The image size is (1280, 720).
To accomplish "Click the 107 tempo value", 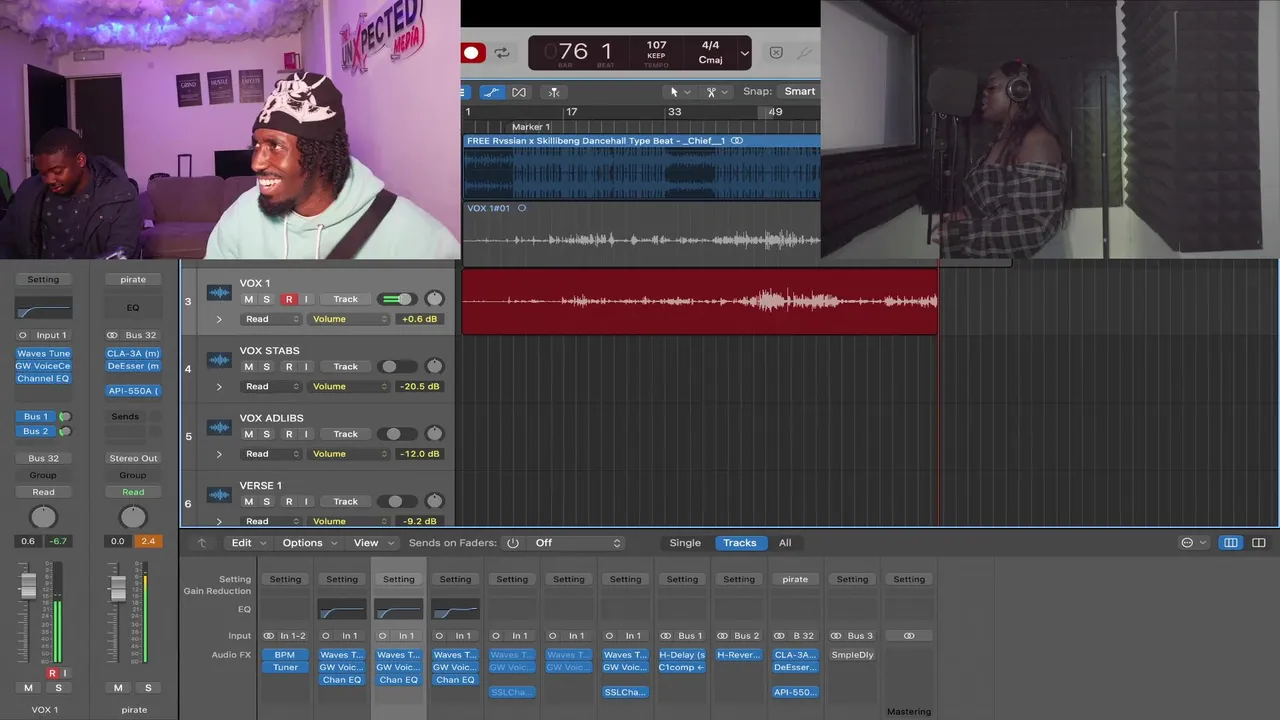I will (656, 46).
